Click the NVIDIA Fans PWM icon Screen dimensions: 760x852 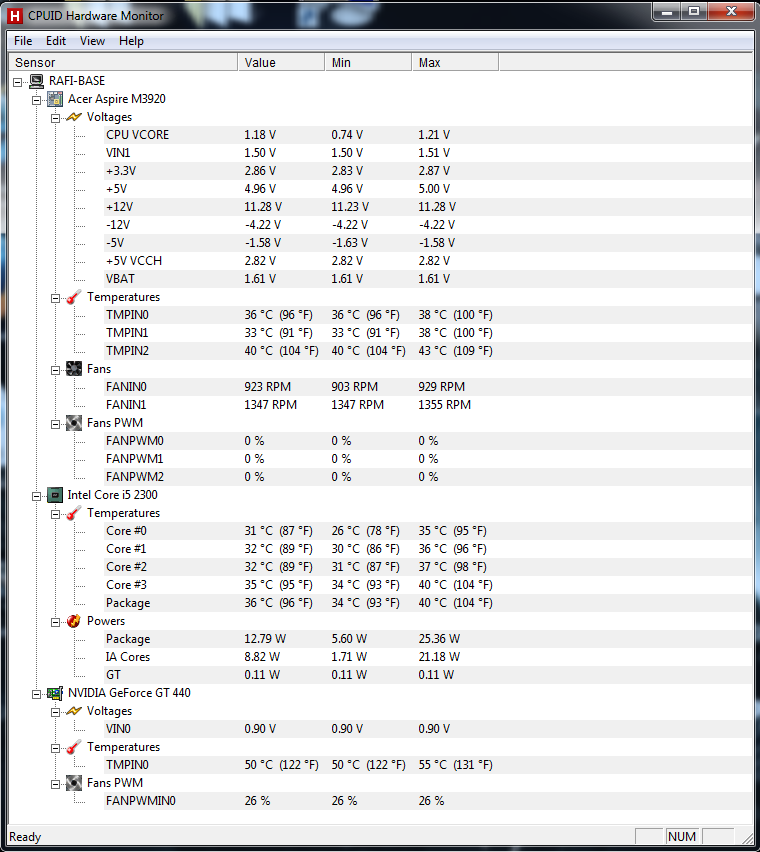coord(74,783)
